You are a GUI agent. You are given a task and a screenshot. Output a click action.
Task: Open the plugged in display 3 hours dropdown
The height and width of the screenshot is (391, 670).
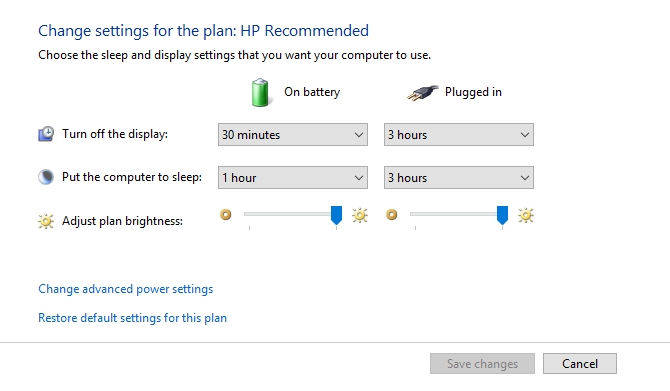point(458,135)
